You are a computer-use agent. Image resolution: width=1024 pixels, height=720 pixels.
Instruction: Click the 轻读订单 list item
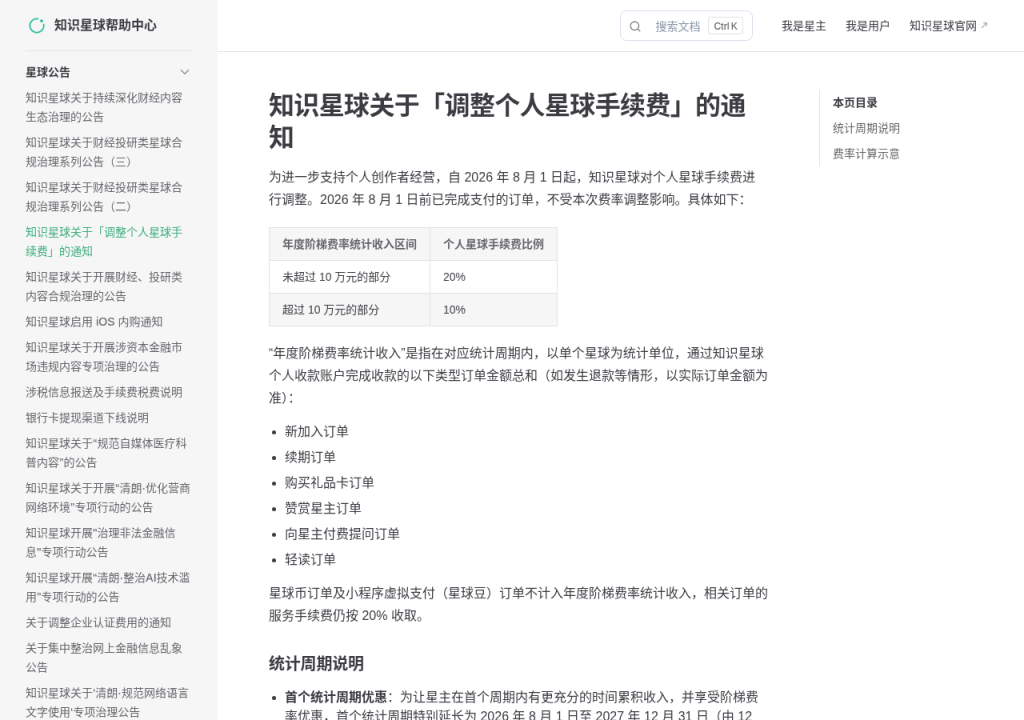click(x=310, y=559)
